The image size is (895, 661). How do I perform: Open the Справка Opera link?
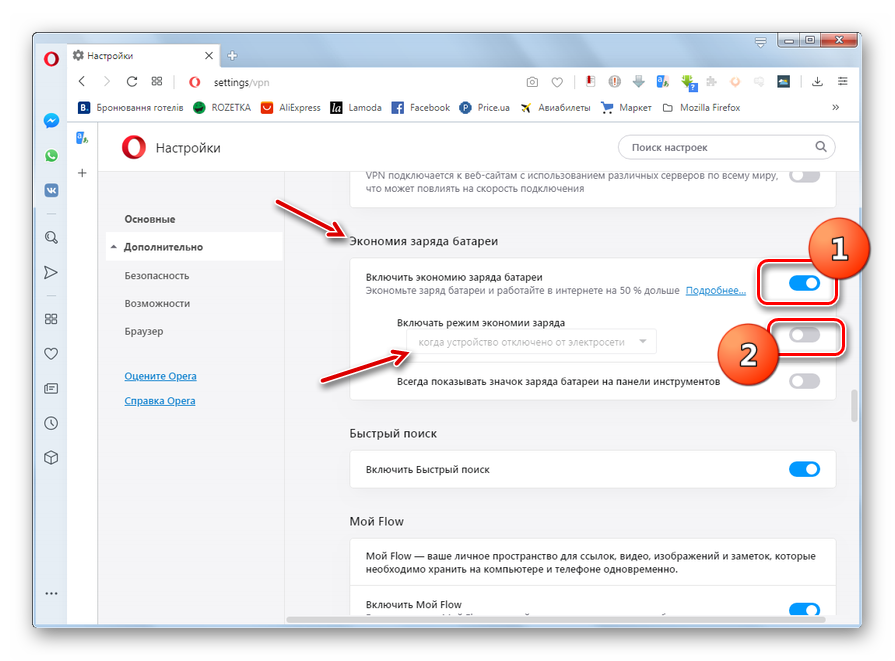point(160,401)
